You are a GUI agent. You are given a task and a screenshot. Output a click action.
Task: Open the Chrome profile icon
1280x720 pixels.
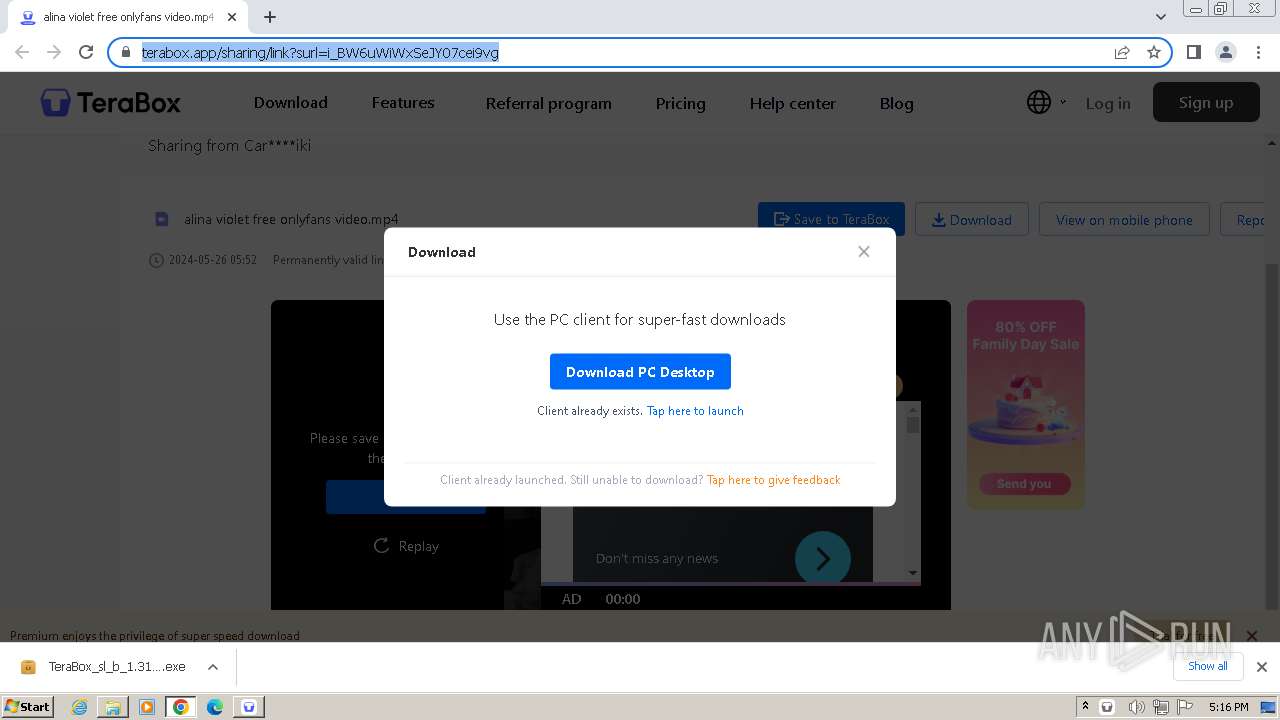[1225, 52]
